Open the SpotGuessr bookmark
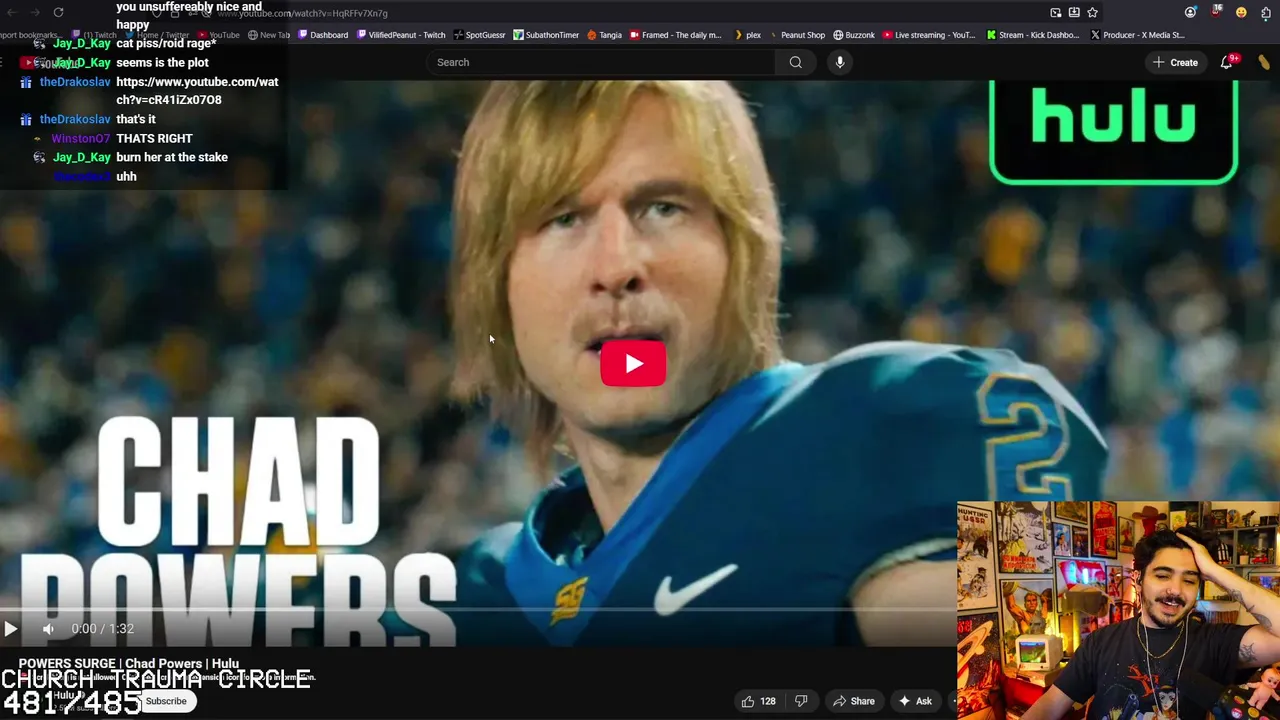1280x720 pixels. click(x=479, y=35)
